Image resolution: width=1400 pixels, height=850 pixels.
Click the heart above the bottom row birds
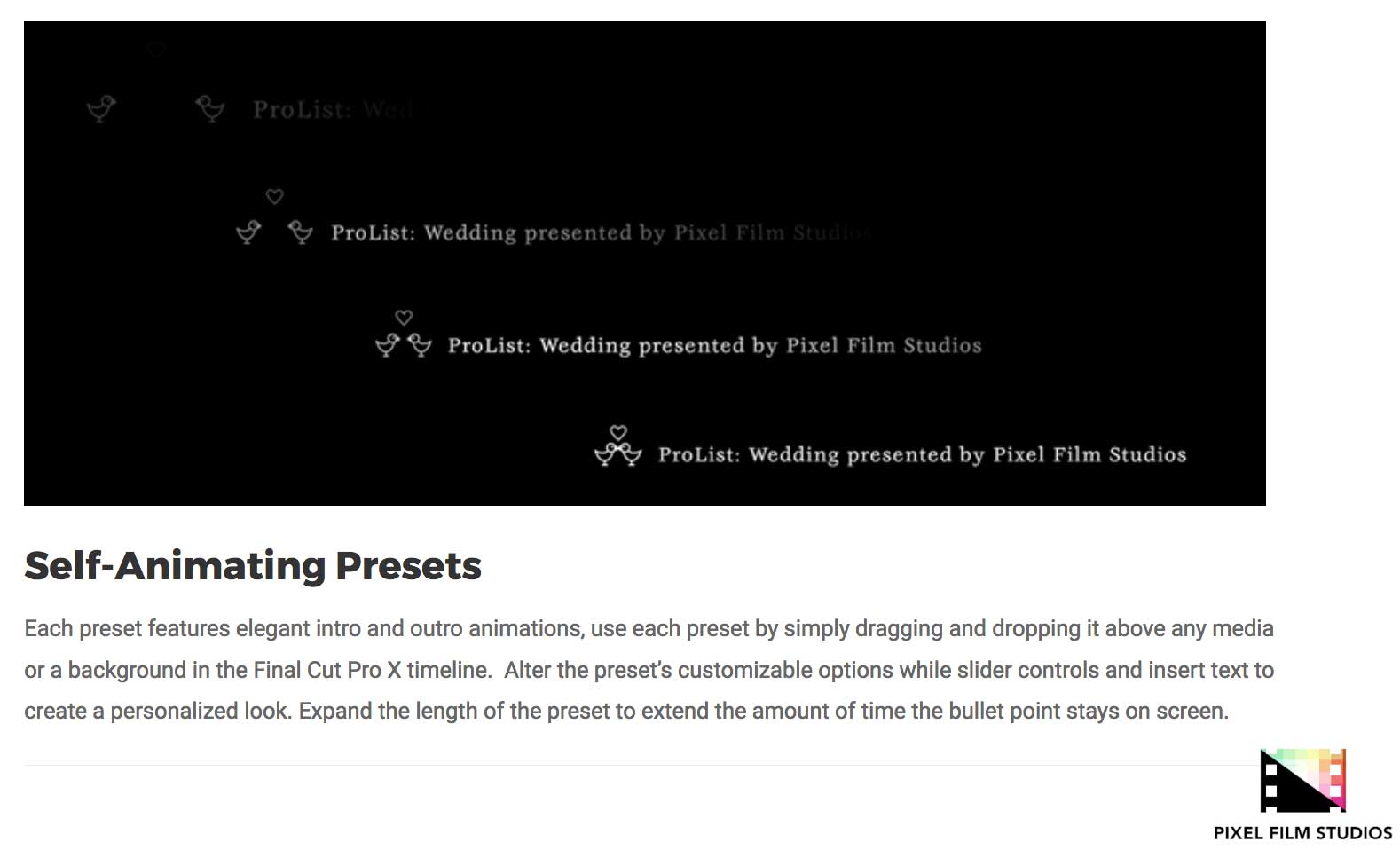click(618, 432)
